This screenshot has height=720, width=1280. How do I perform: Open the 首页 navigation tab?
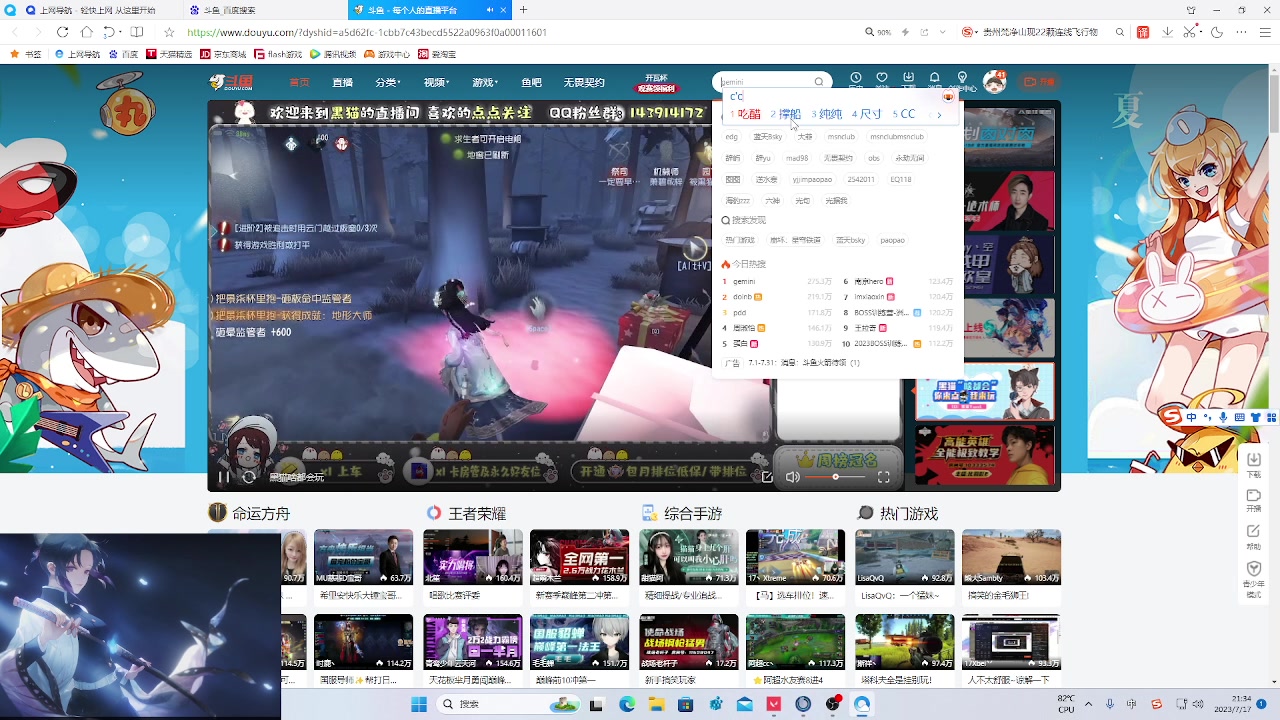pos(299,82)
